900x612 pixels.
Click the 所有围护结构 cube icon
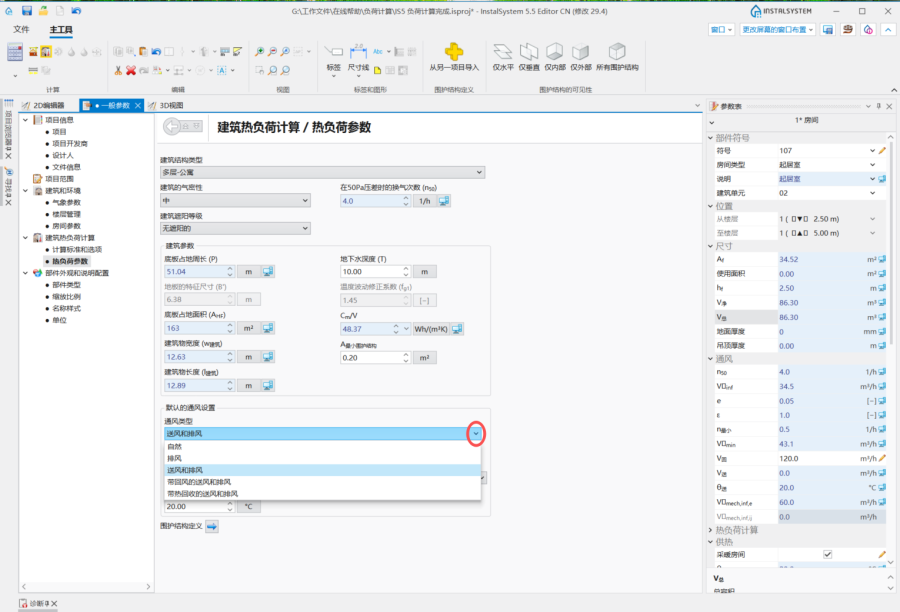pos(617,52)
